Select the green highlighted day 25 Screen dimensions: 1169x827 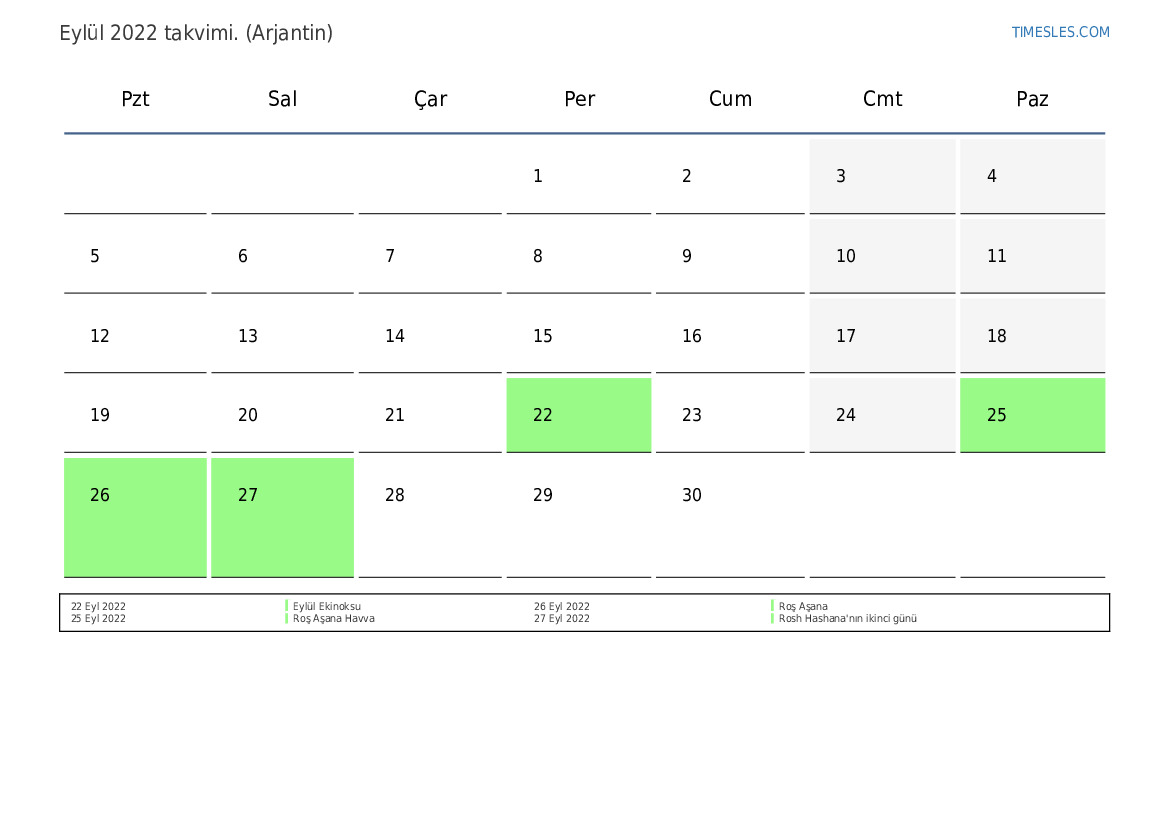[1033, 415]
